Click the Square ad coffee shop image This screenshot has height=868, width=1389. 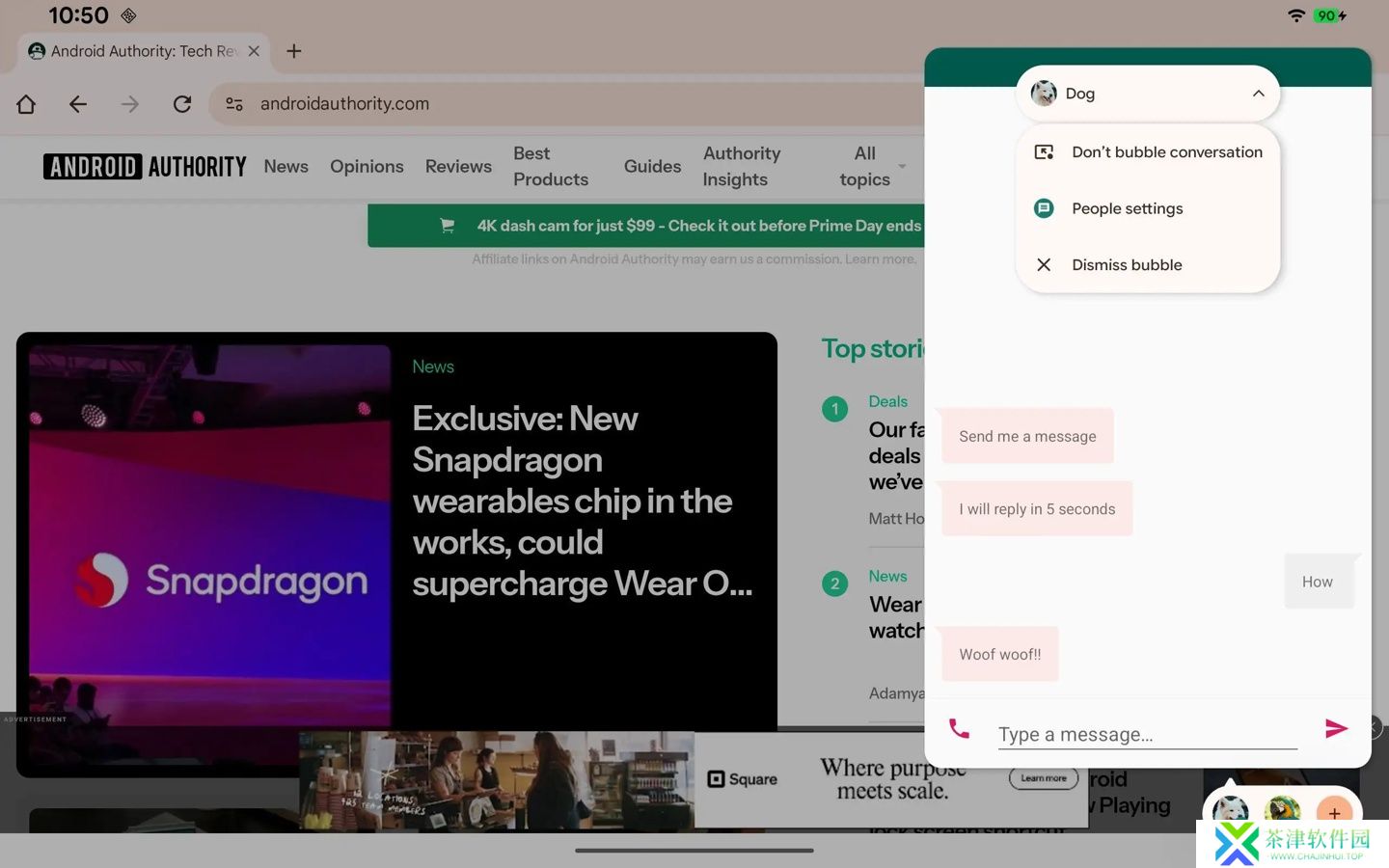(497, 779)
